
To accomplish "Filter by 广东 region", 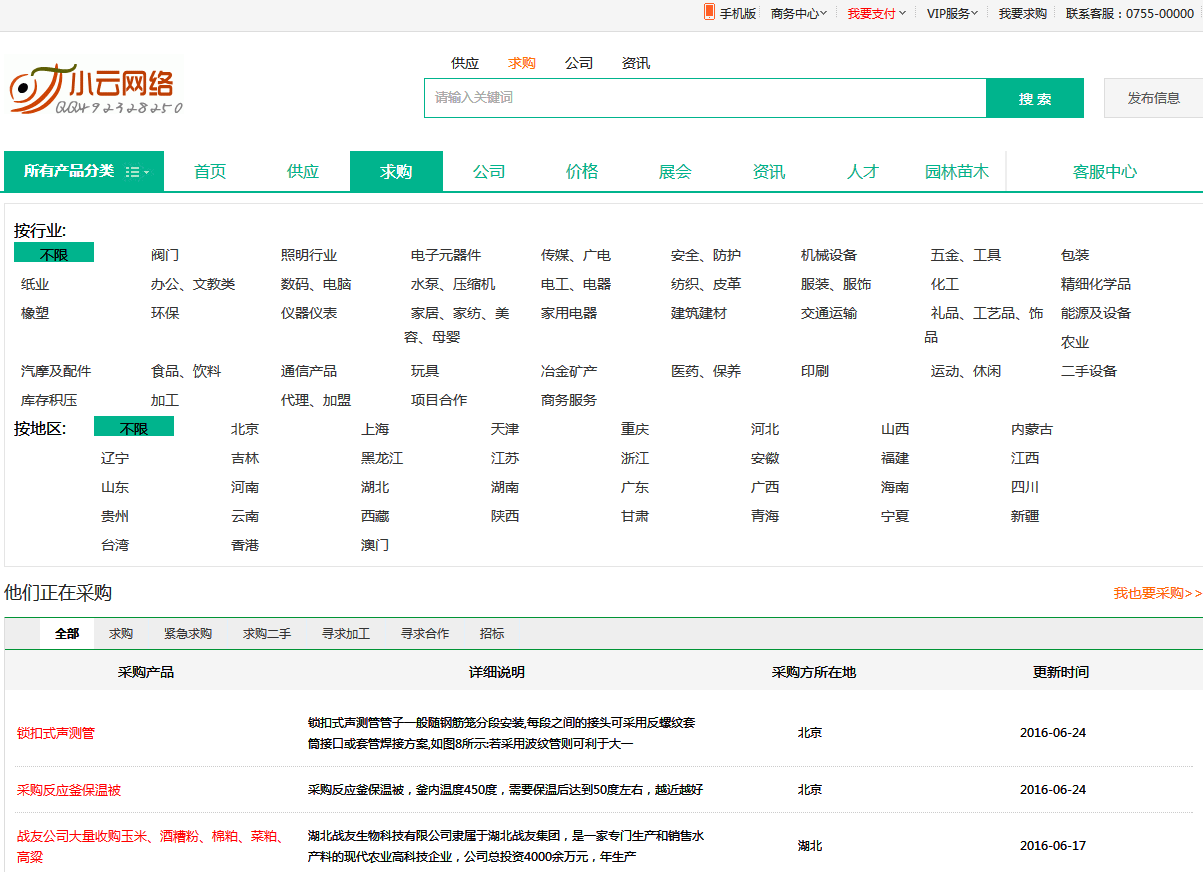I will [635, 487].
